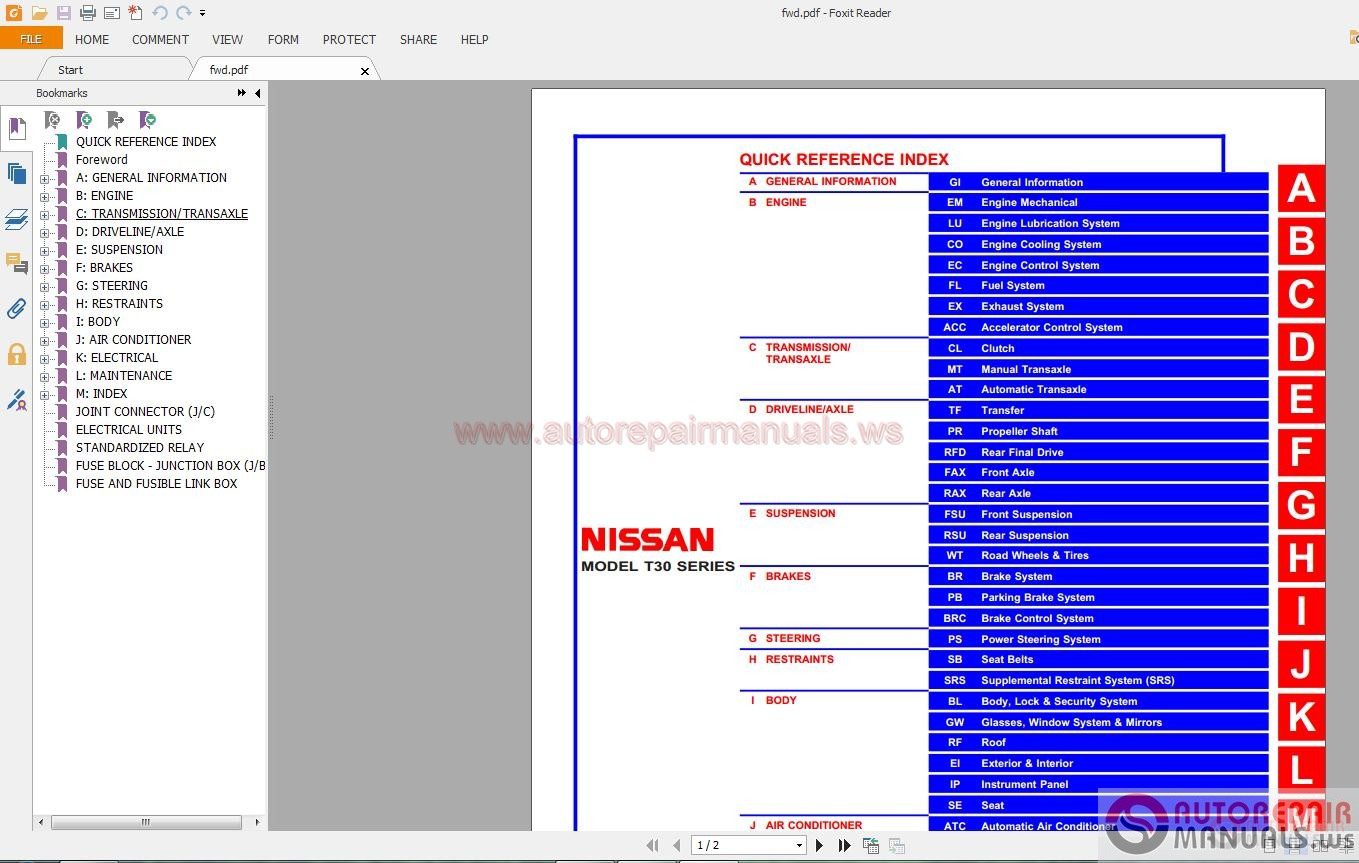Switch to the COMMENT ribbon tab
Image resolution: width=1359 pixels, height=863 pixels.
pos(160,40)
